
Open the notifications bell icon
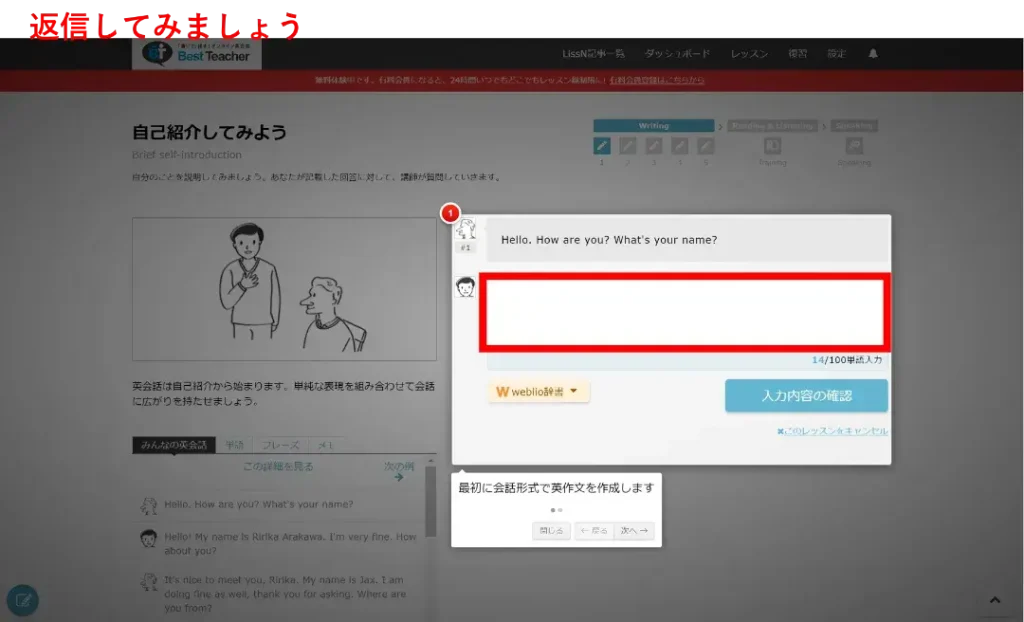[873, 54]
